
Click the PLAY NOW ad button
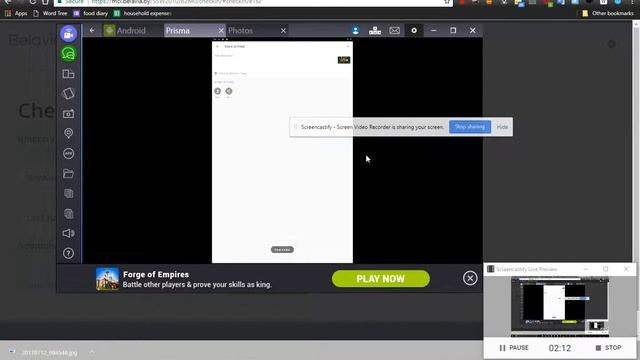click(380, 279)
